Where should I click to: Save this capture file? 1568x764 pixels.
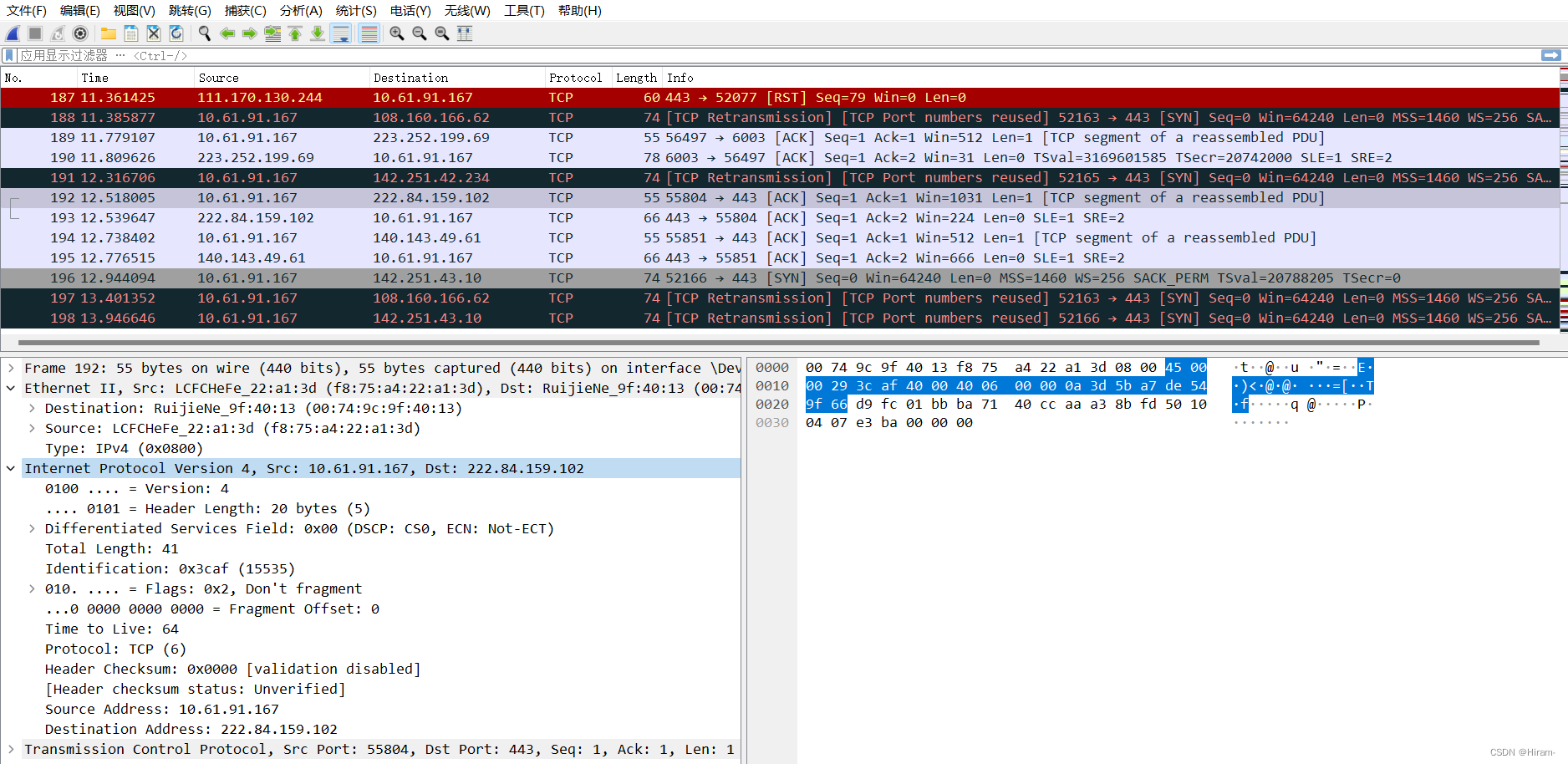click(x=131, y=33)
